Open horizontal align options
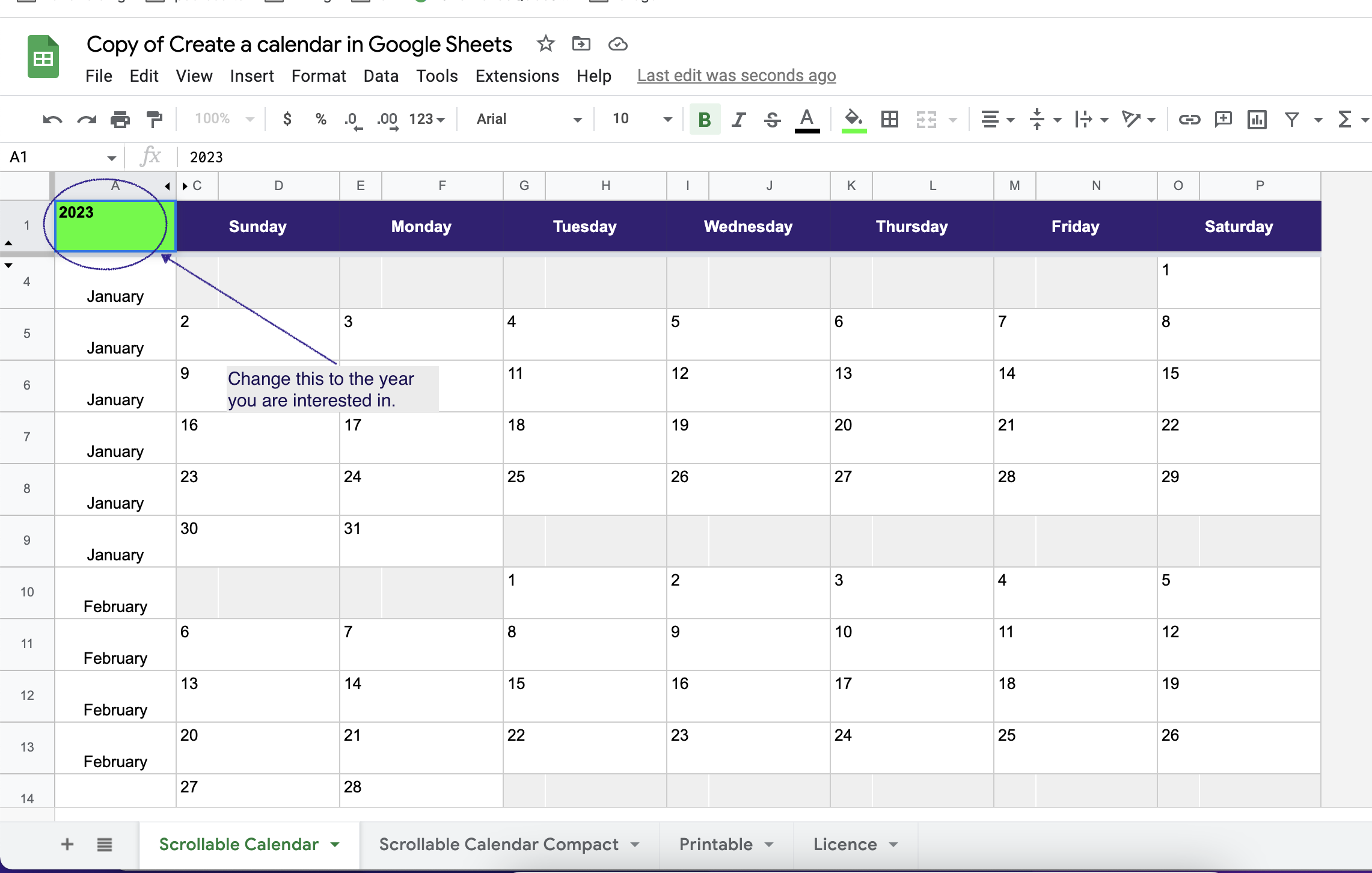This screenshot has height=873, width=1372. pos(997,119)
